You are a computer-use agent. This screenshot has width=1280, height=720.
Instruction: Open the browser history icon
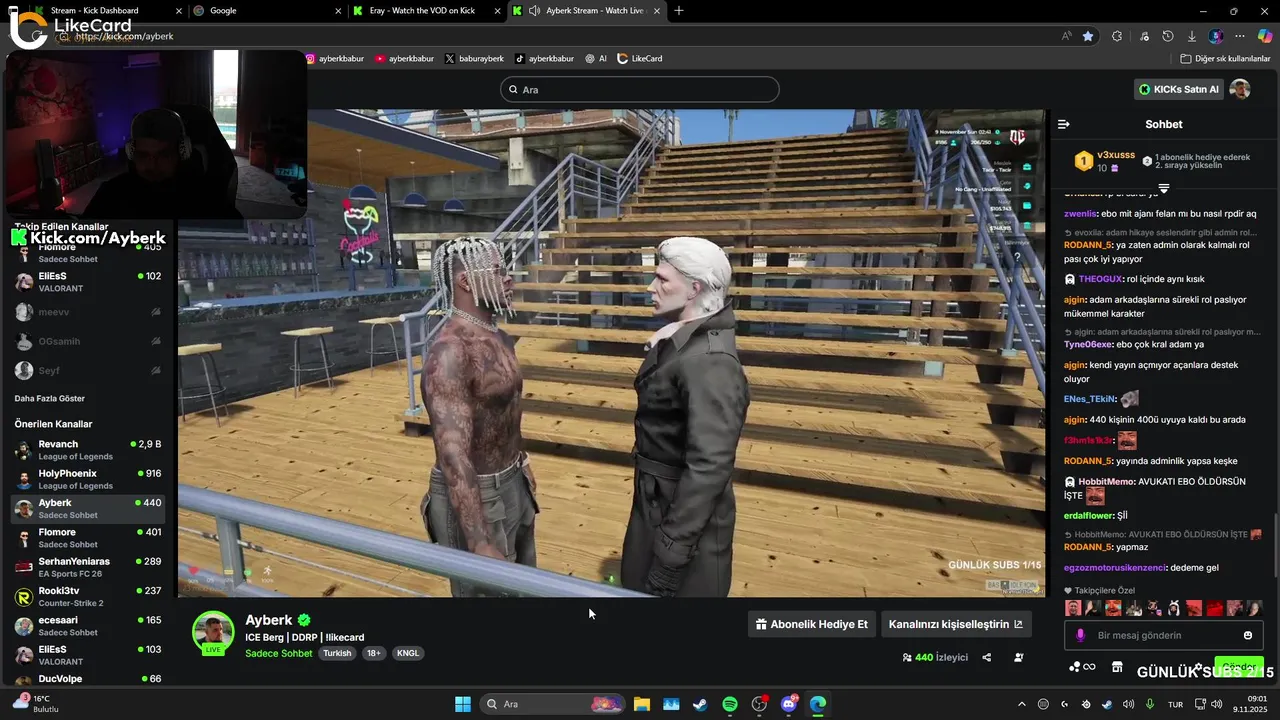pyautogui.click(x=1167, y=36)
